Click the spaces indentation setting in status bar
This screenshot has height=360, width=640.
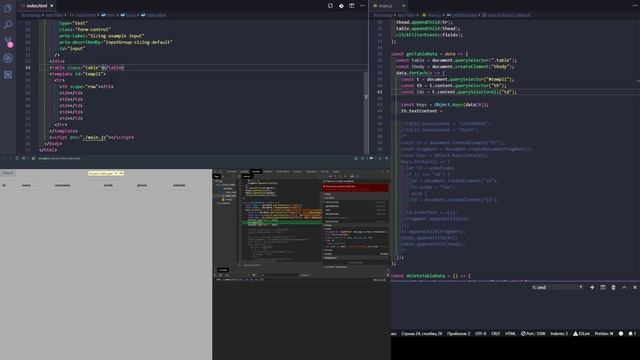(x=458, y=333)
